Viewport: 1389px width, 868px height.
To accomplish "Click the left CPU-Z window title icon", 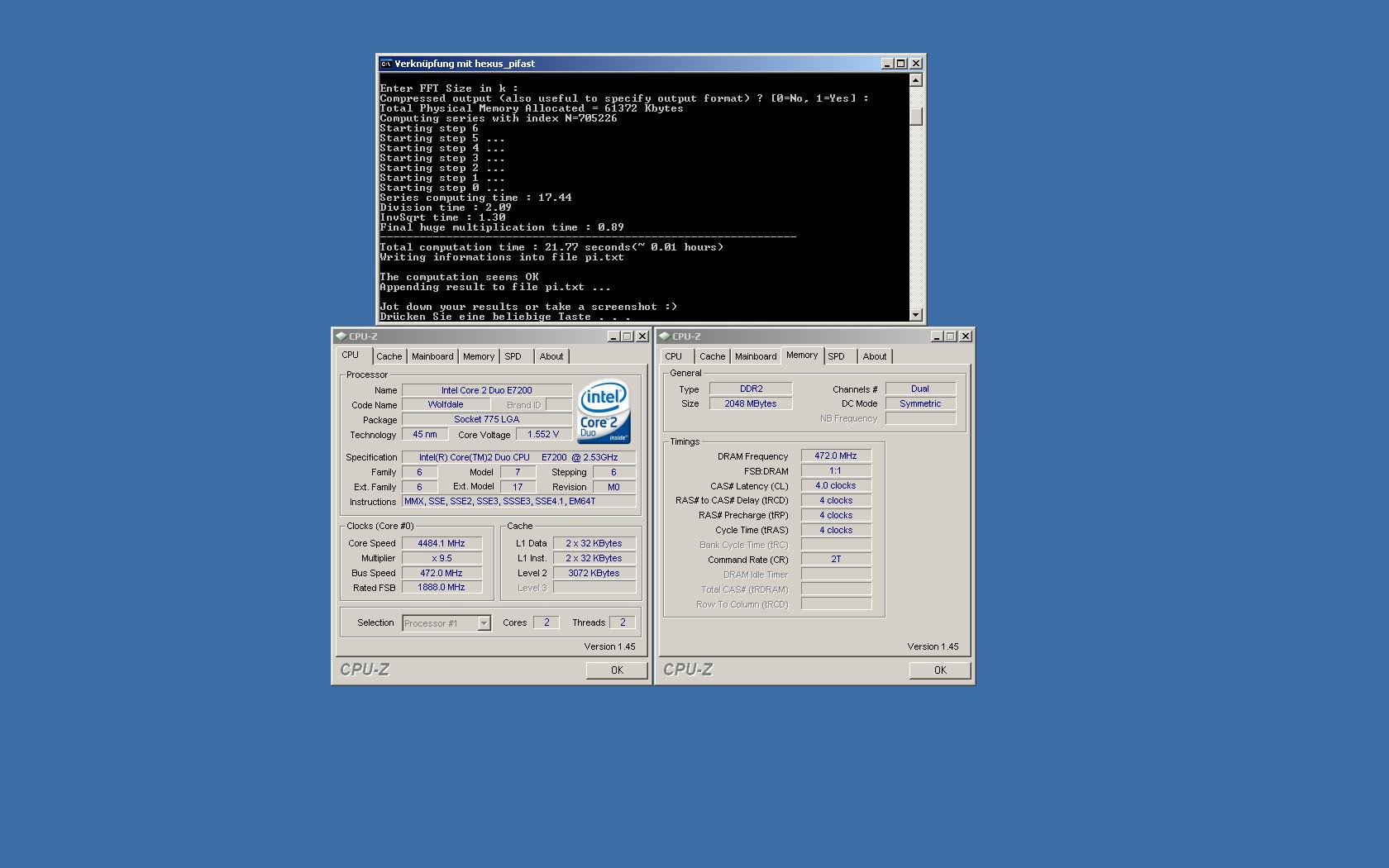I will coord(341,336).
